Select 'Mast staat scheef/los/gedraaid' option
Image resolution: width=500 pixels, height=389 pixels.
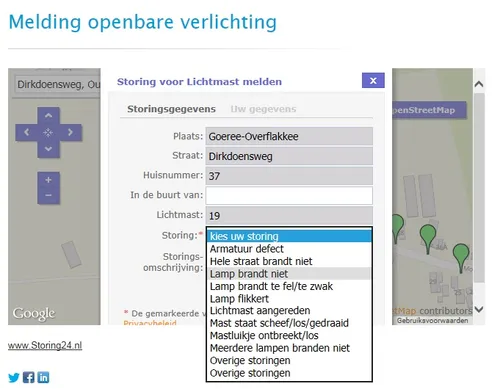(x=289, y=323)
